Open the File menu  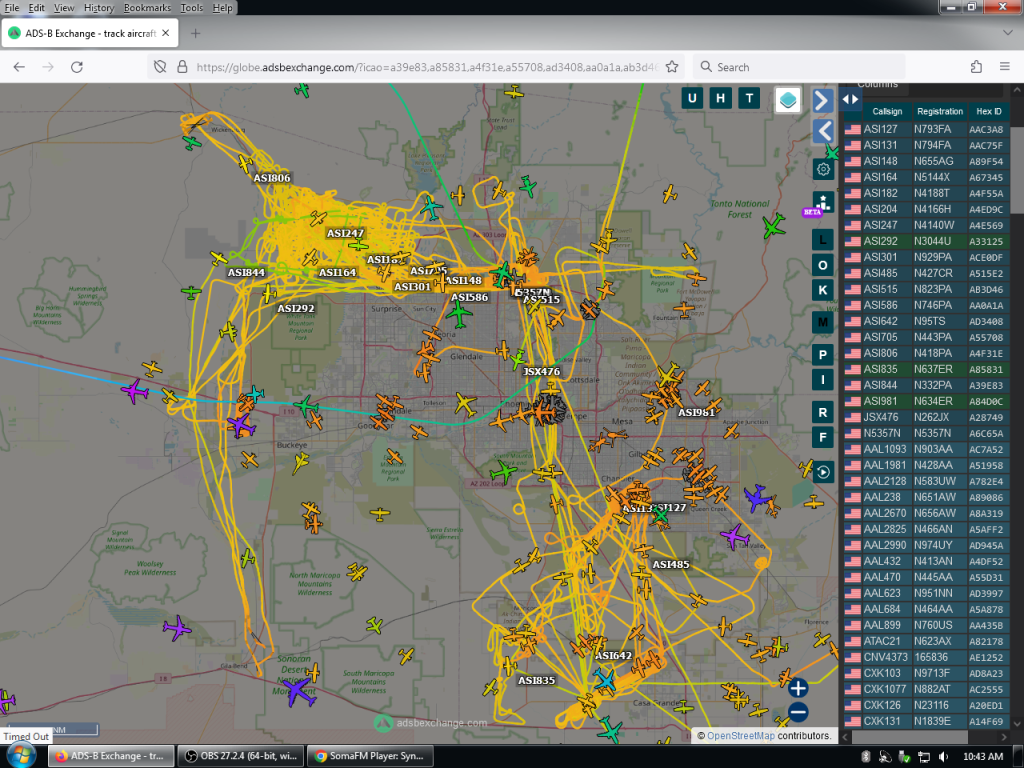point(12,8)
